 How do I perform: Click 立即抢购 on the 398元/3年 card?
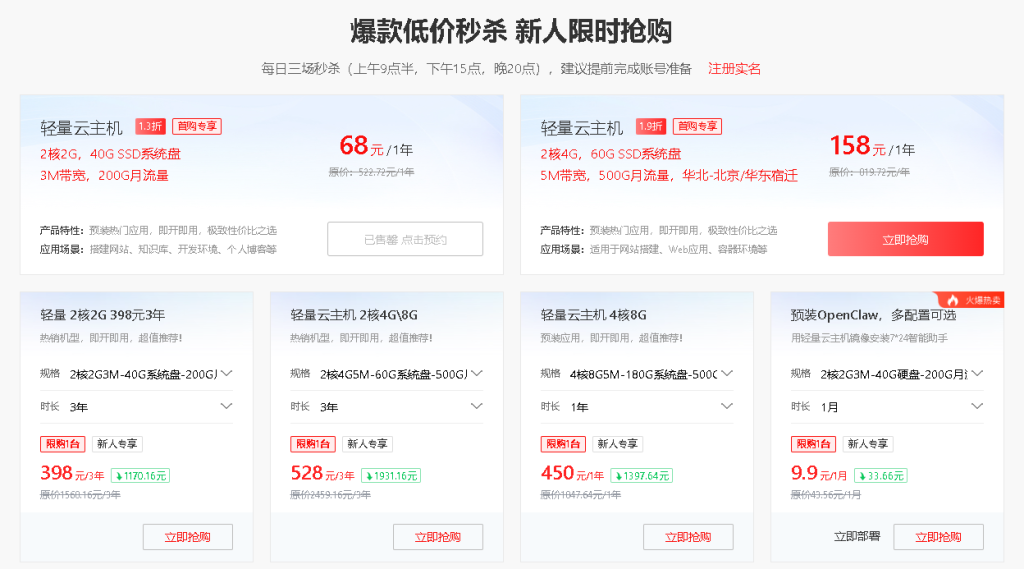tap(188, 537)
